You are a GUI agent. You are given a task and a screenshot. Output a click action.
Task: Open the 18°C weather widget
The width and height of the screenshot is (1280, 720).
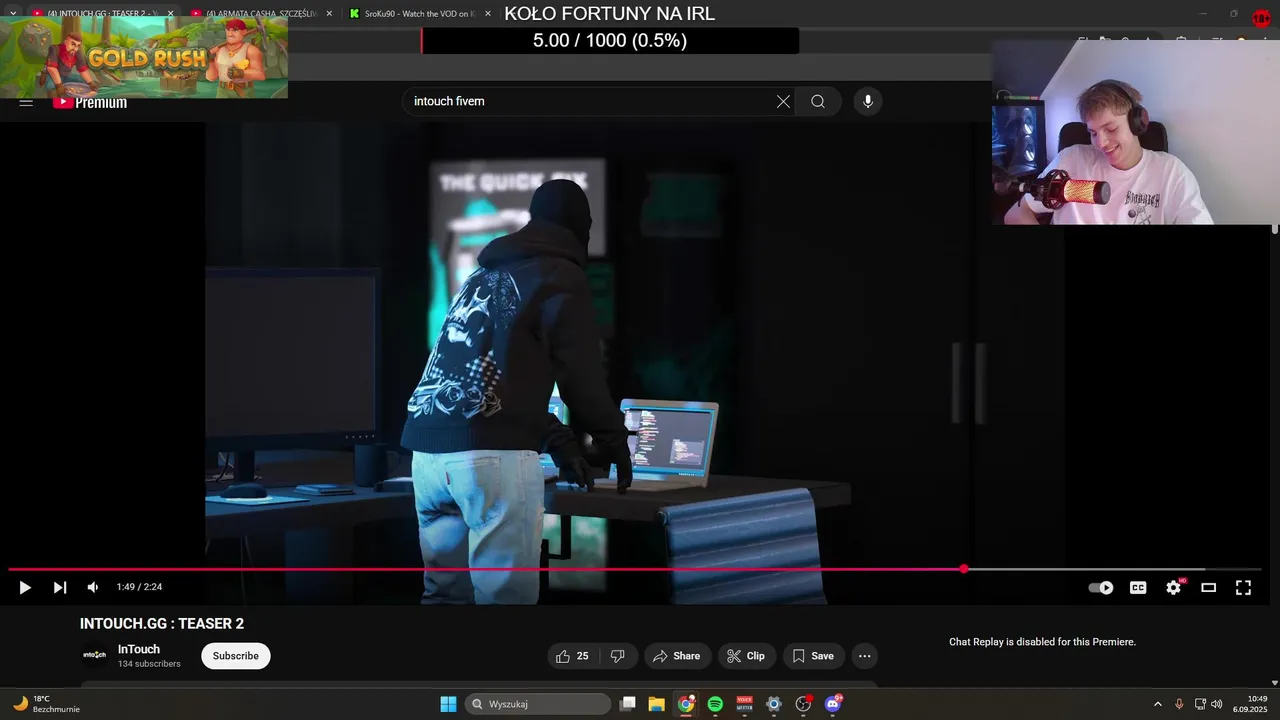click(x=46, y=704)
